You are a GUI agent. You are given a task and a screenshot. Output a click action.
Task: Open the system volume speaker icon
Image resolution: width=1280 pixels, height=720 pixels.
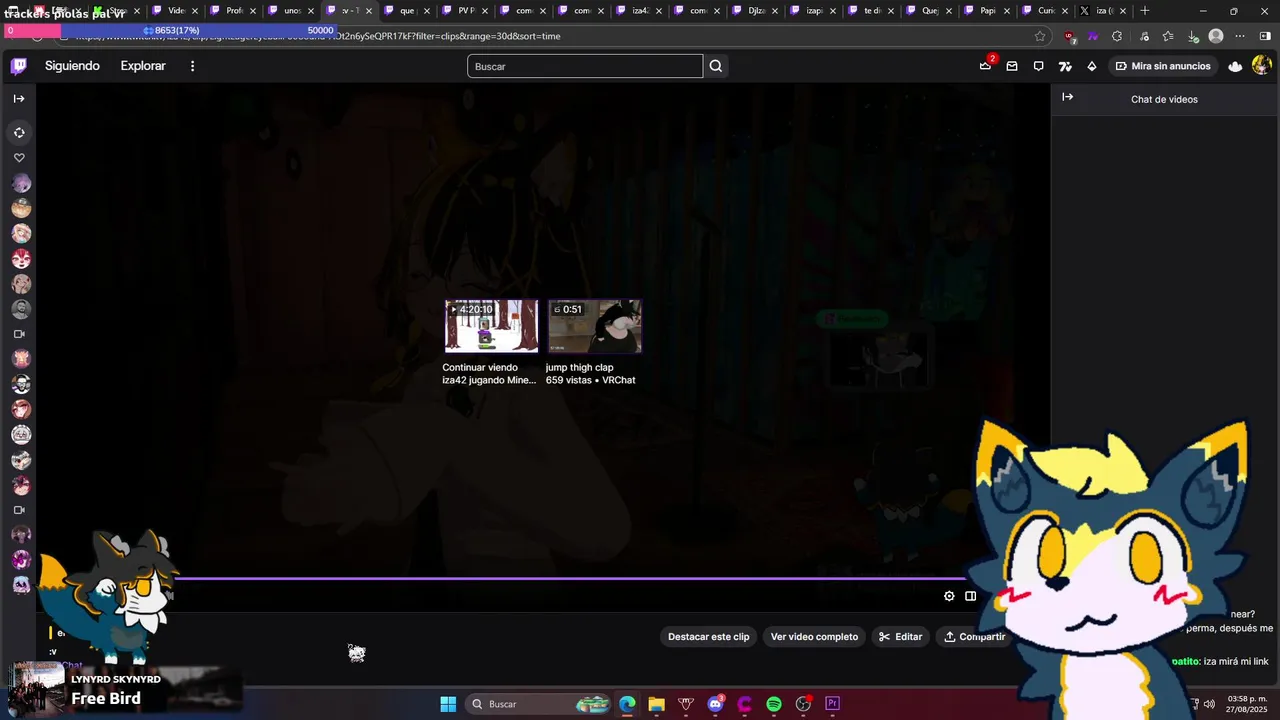[x=1209, y=704]
